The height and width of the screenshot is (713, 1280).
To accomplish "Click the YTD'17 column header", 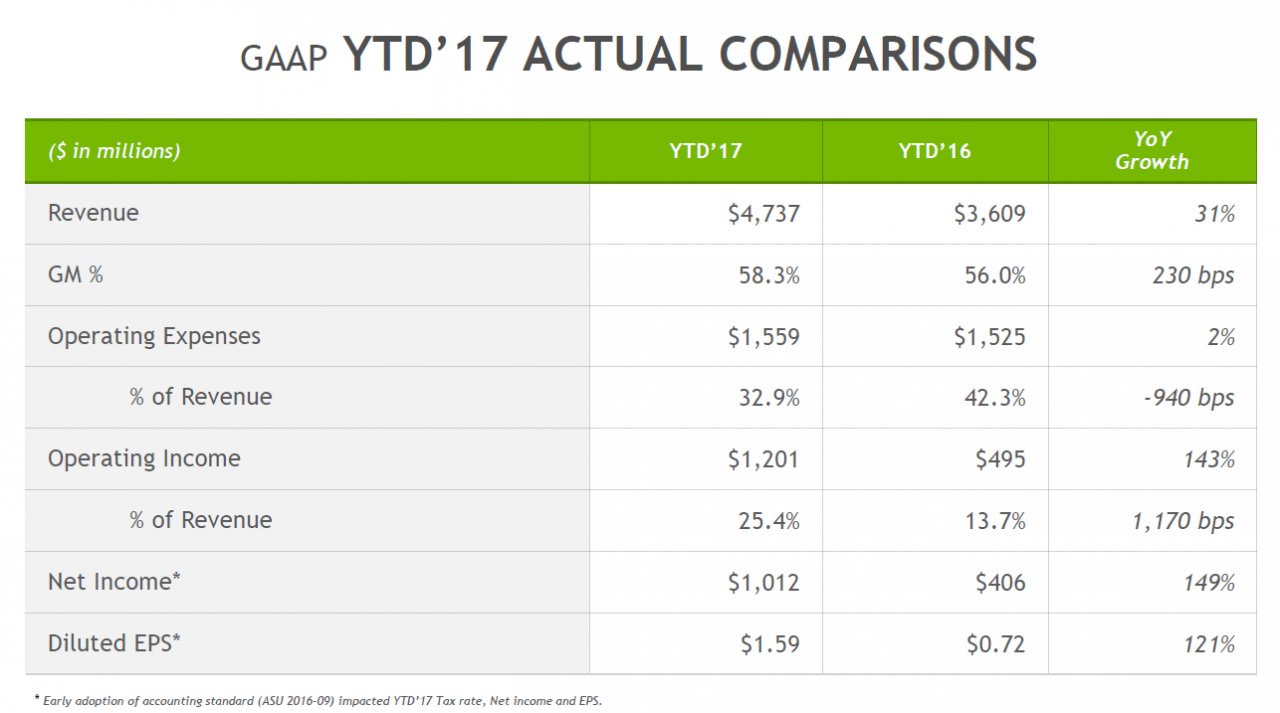I will coord(705,152).
